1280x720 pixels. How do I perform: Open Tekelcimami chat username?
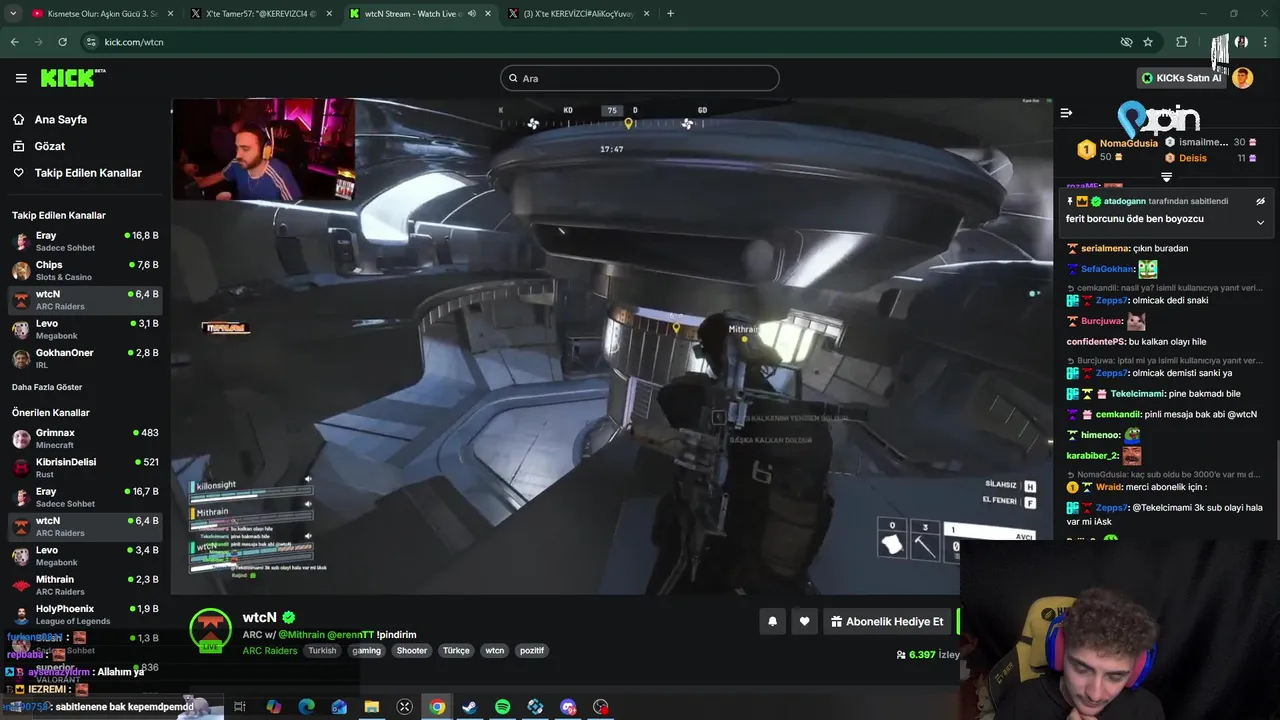click(x=1138, y=394)
